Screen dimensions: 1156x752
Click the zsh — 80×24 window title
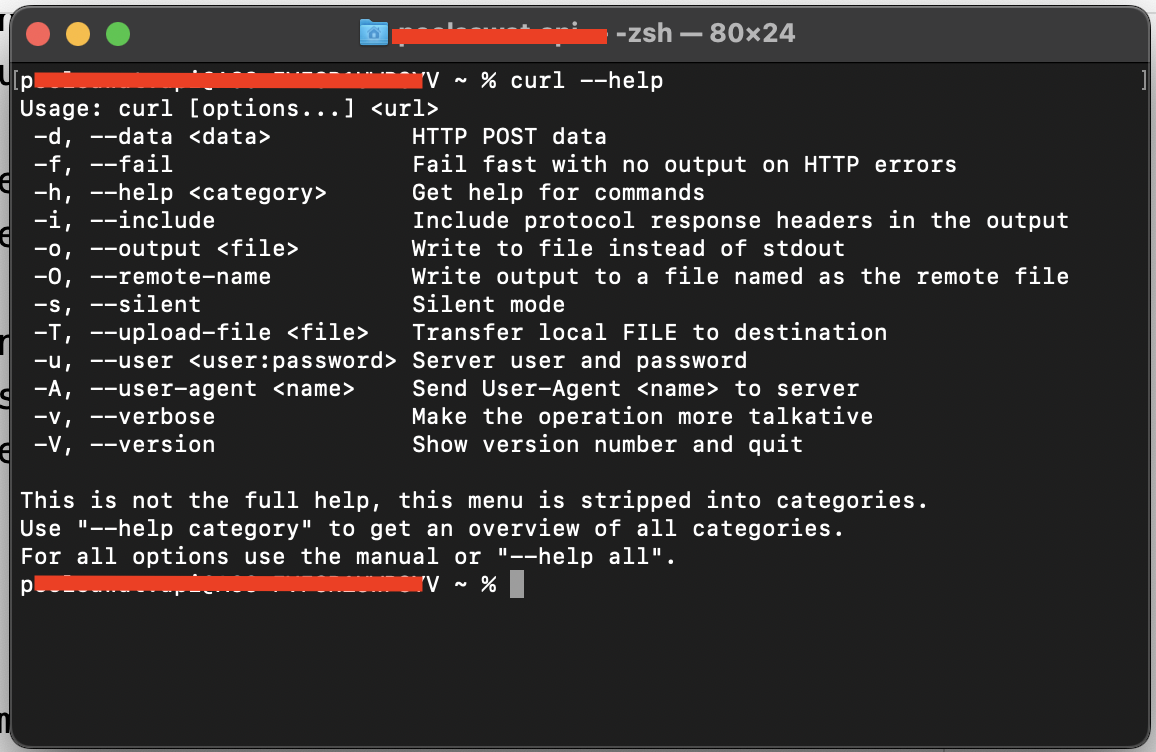click(706, 33)
